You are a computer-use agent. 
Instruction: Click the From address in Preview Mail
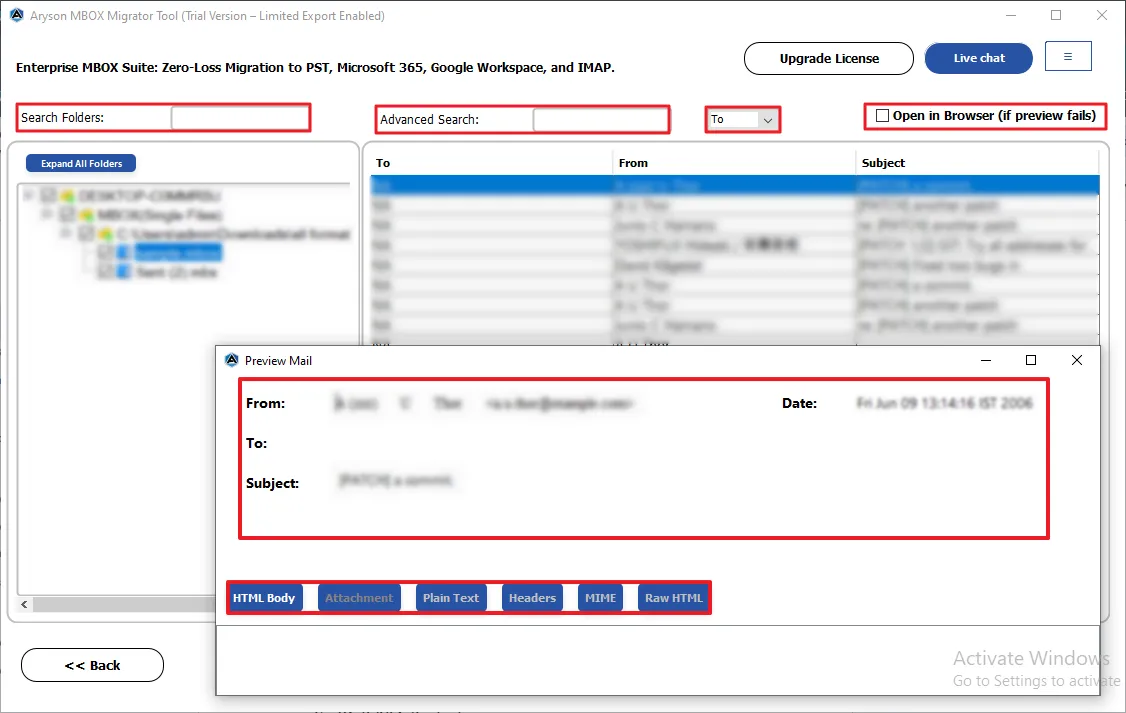click(x=559, y=404)
